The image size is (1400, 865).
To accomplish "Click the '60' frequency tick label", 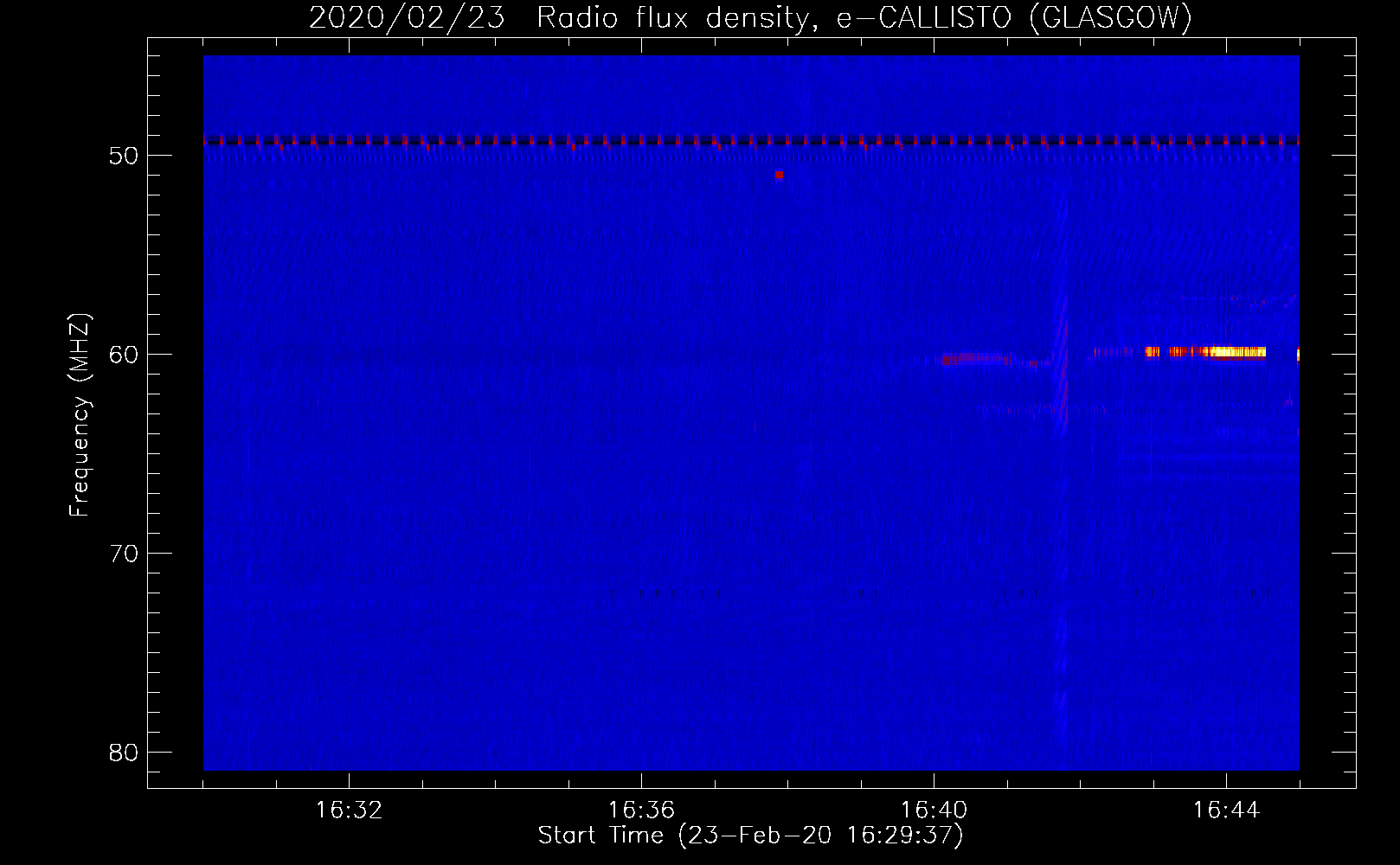I will [124, 355].
